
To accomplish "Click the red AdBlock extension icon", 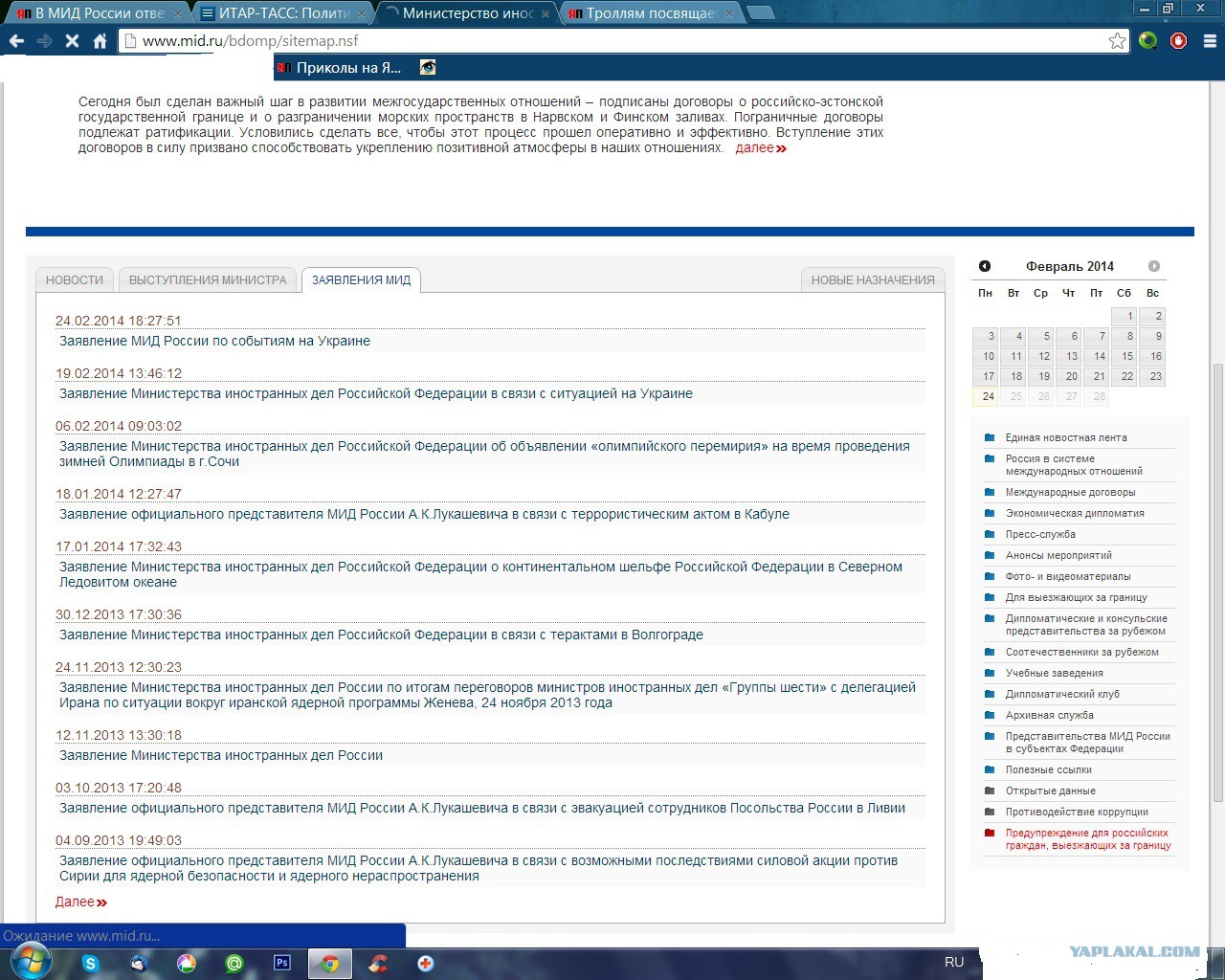I will 1178,41.
